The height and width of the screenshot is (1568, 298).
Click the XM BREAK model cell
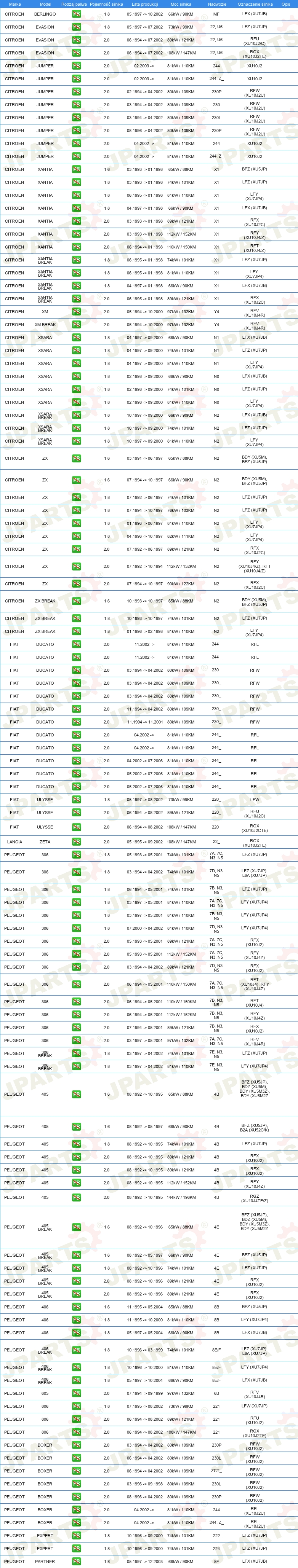[x=45, y=324]
